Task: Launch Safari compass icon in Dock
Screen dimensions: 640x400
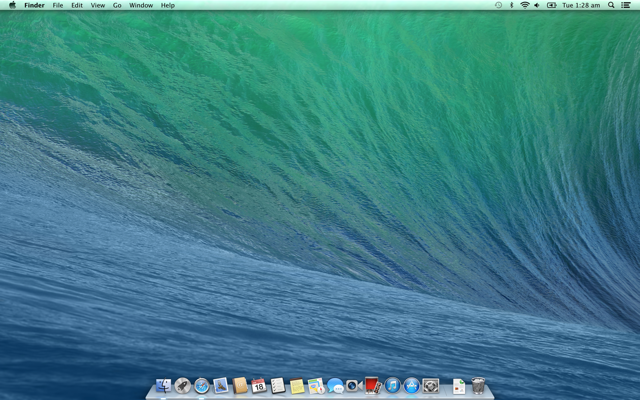Action: click(x=202, y=385)
